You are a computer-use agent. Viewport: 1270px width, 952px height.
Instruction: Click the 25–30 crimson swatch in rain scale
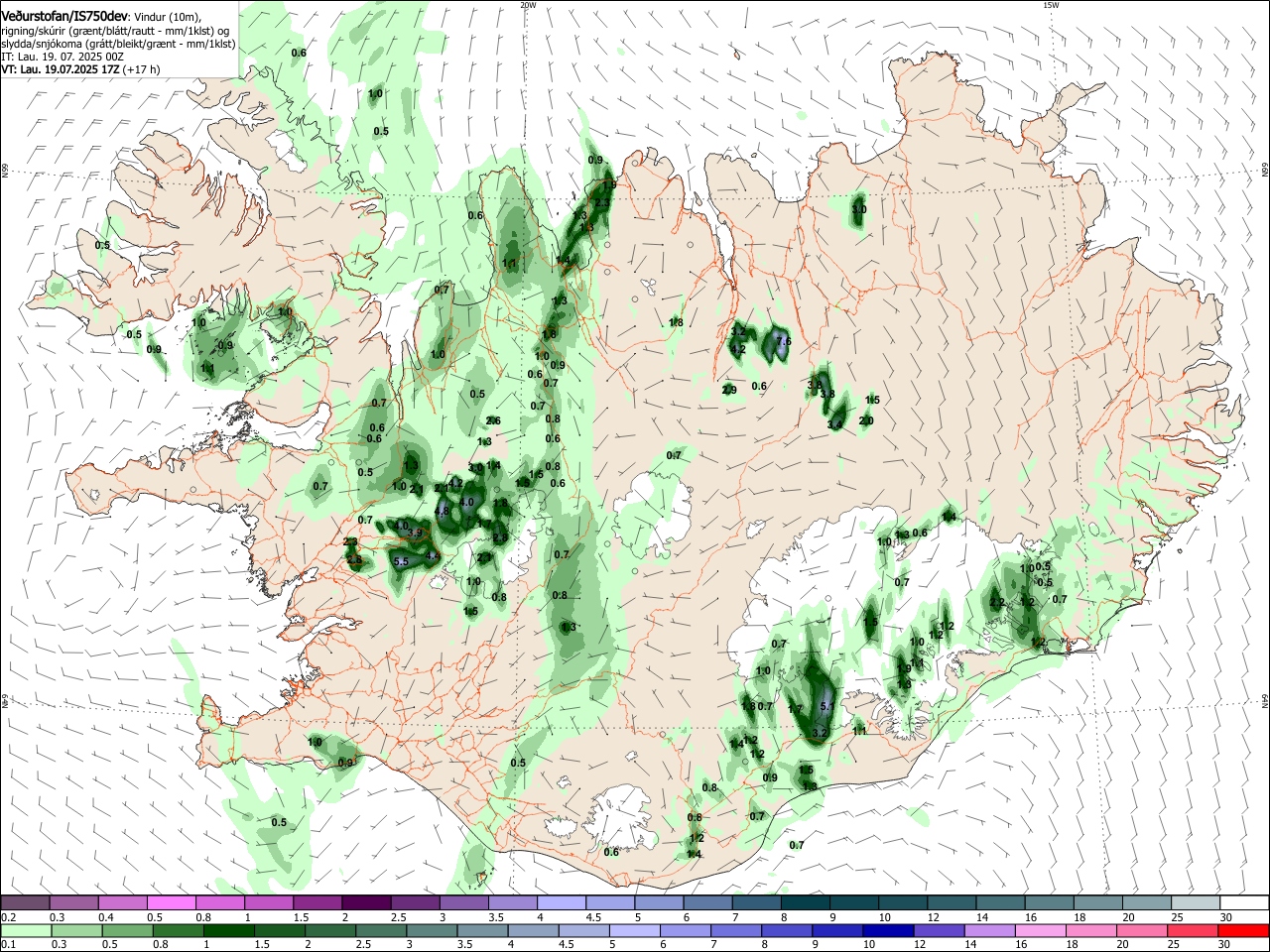(x=1193, y=931)
